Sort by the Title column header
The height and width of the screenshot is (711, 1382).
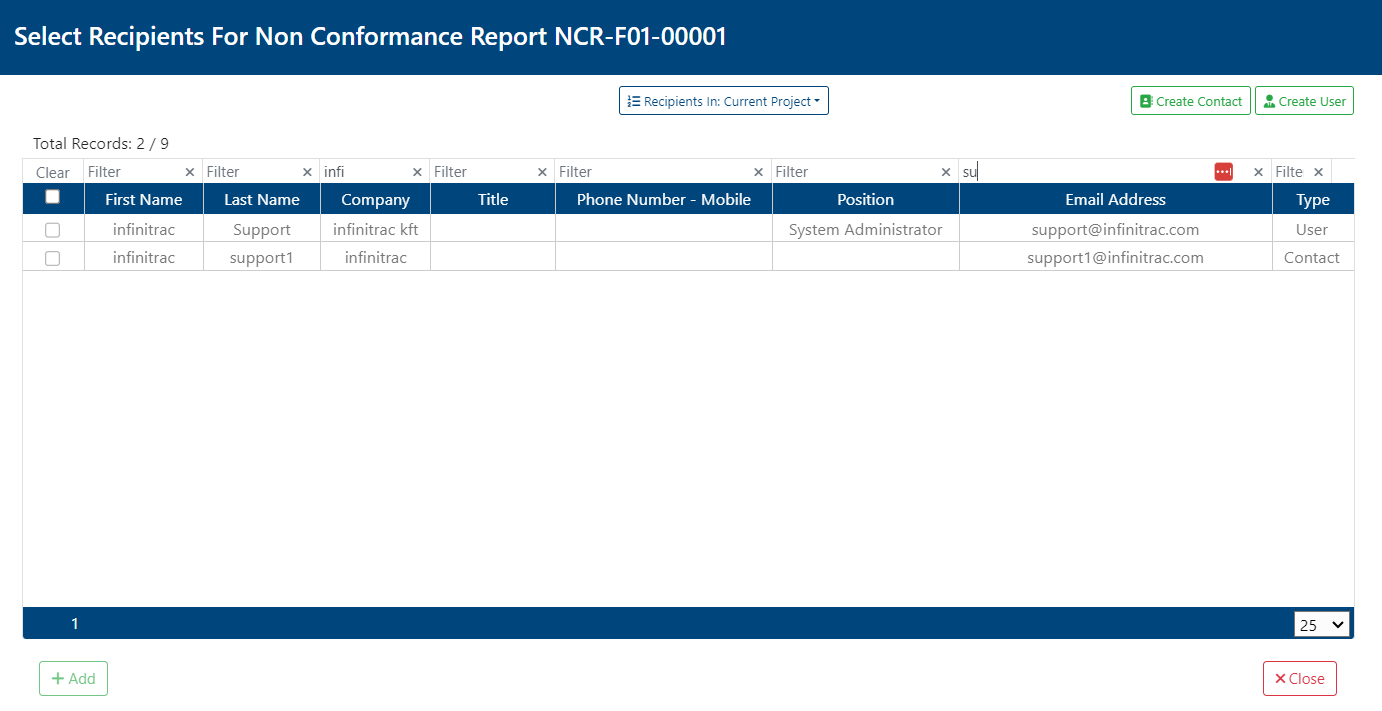click(493, 199)
